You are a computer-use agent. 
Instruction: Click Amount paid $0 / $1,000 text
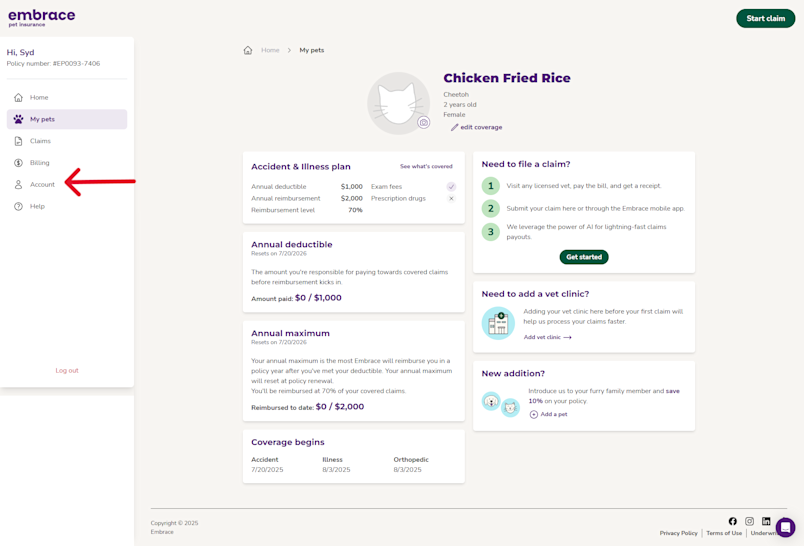pyautogui.click(x=296, y=298)
